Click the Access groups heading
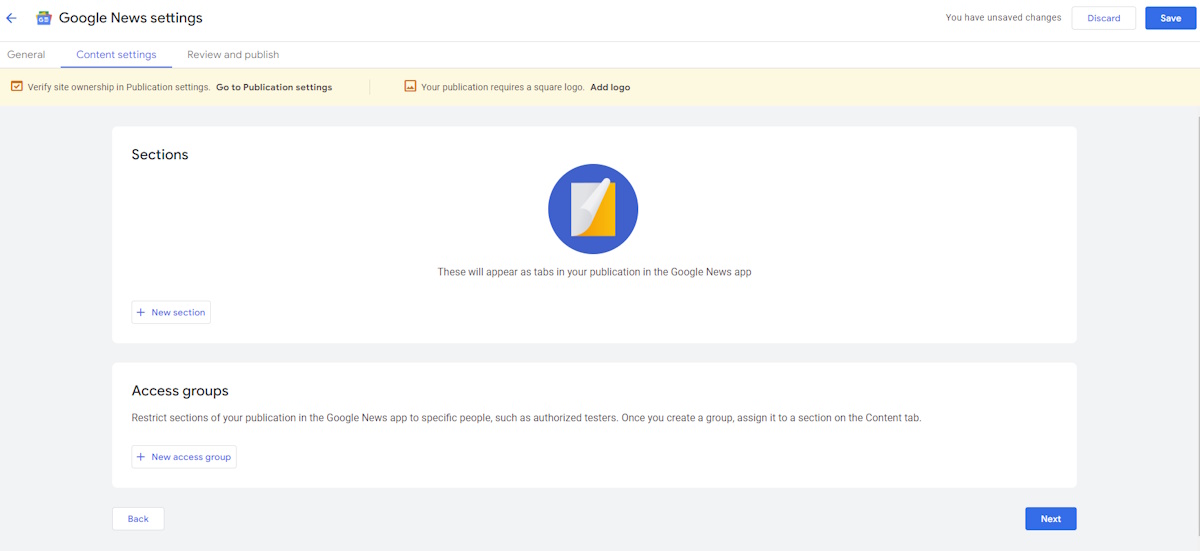1200x551 pixels. pos(180,391)
